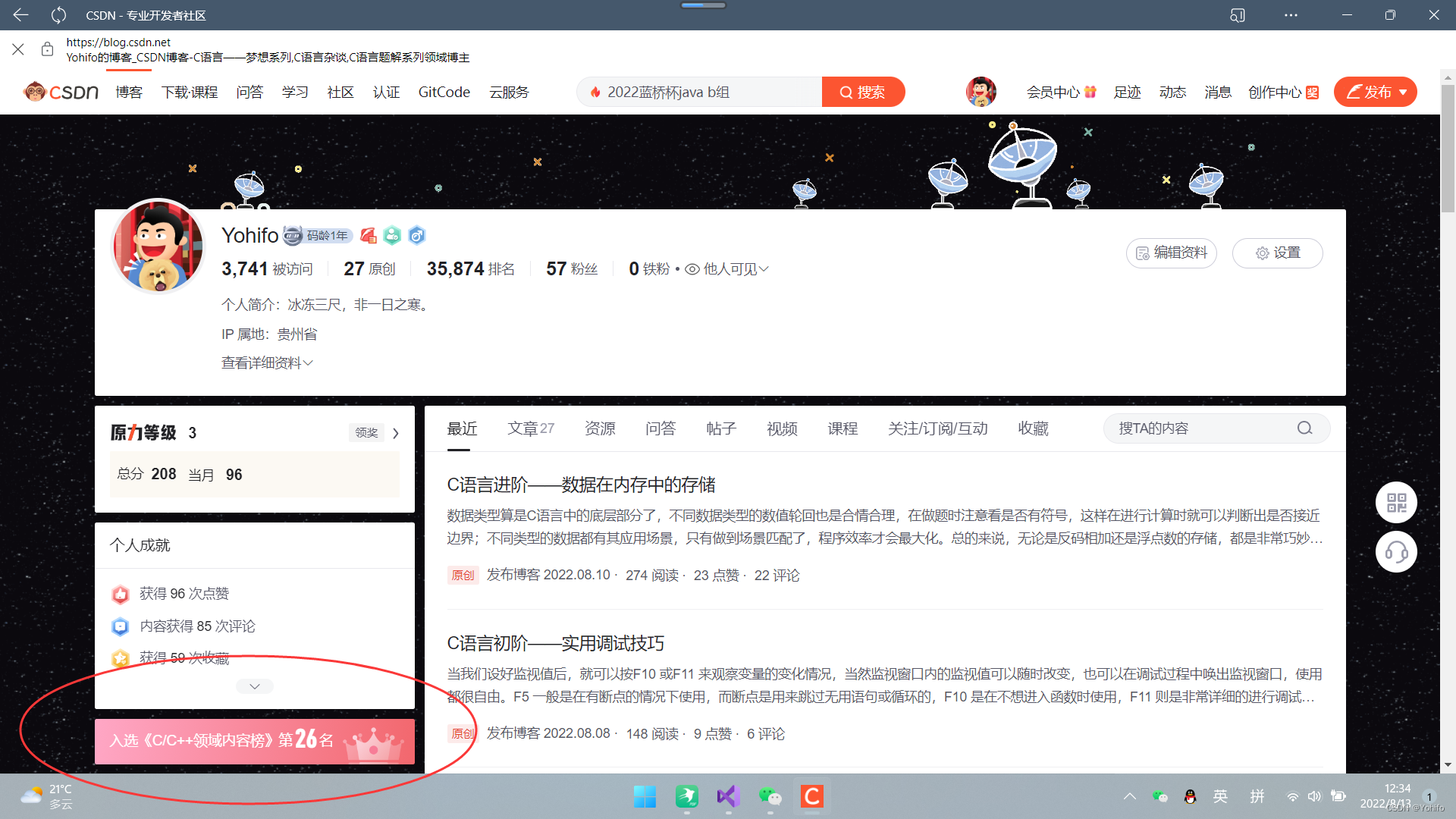
Task: Open WeChat from the taskbar
Action: pos(770,797)
